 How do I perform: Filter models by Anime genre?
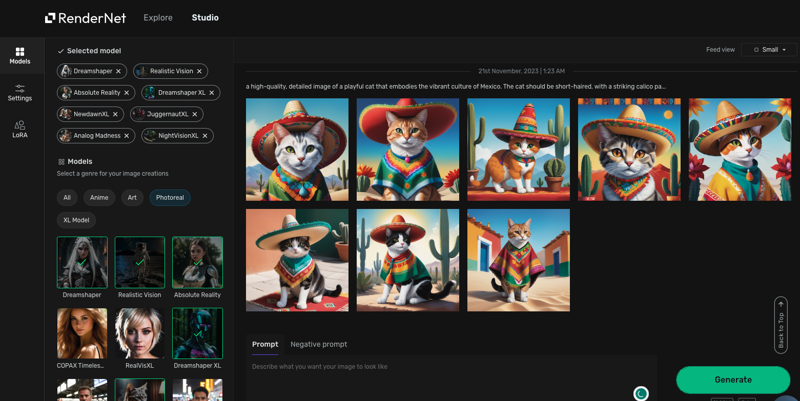click(x=99, y=197)
